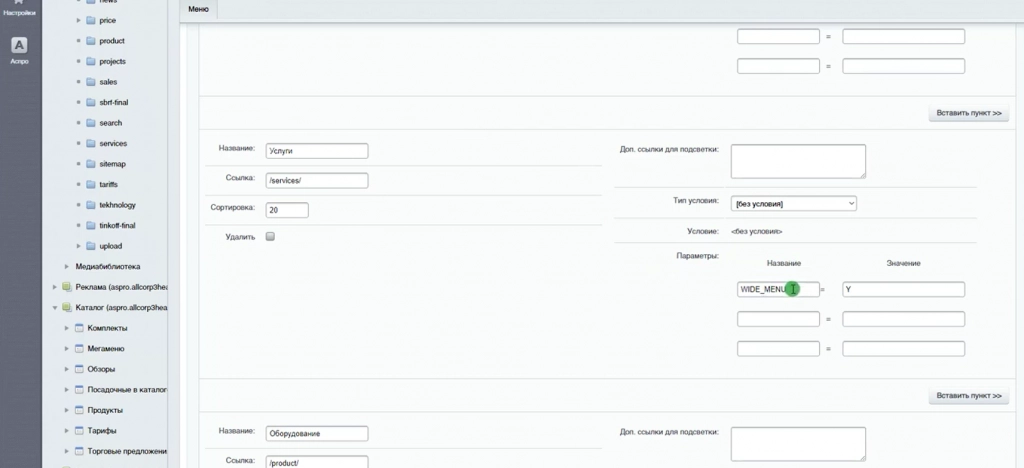This screenshot has width=1024, height=468.
Task: Click the tariffs folder icon
Action: point(91,185)
